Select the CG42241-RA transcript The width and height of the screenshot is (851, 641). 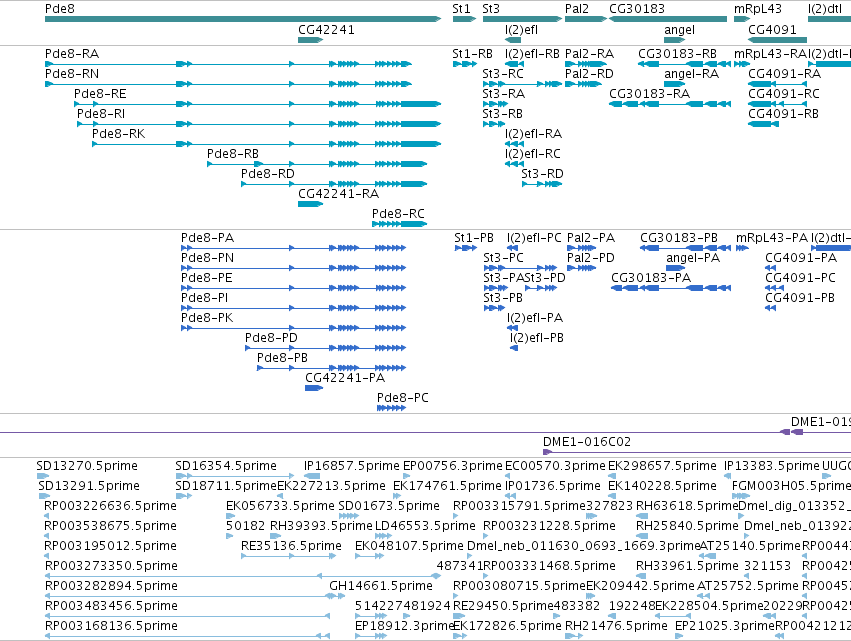coord(310,204)
